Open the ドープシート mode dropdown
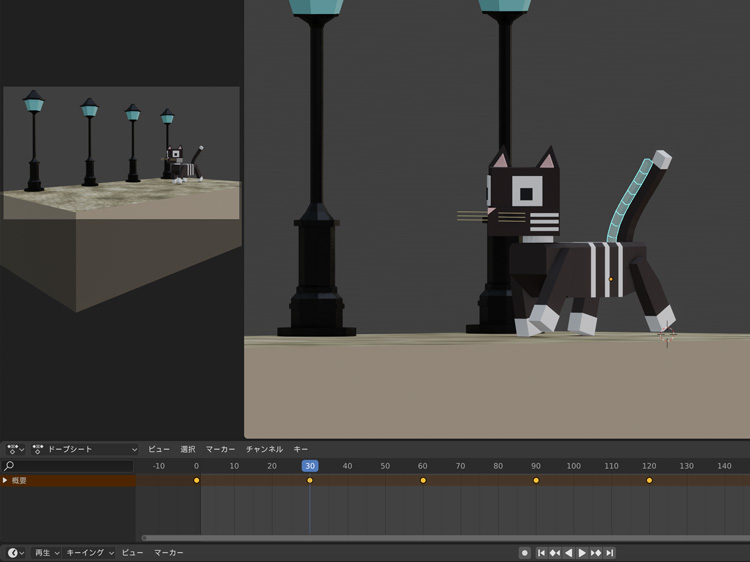 [x=85, y=450]
